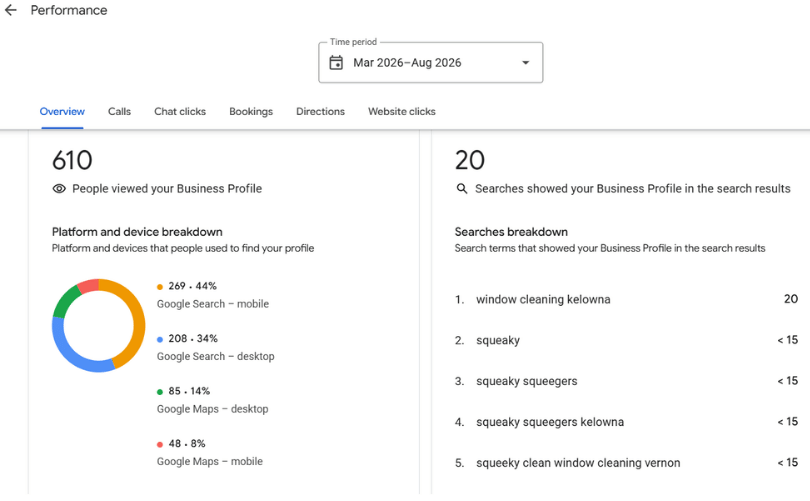The height and width of the screenshot is (501, 810).
Task: Go to the Website clicks tab
Action: pos(402,112)
